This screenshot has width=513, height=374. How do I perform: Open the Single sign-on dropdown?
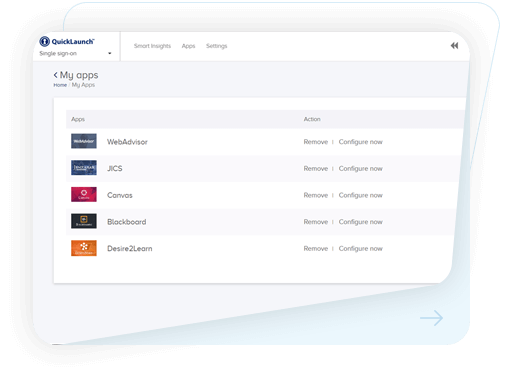(x=75, y=53)
